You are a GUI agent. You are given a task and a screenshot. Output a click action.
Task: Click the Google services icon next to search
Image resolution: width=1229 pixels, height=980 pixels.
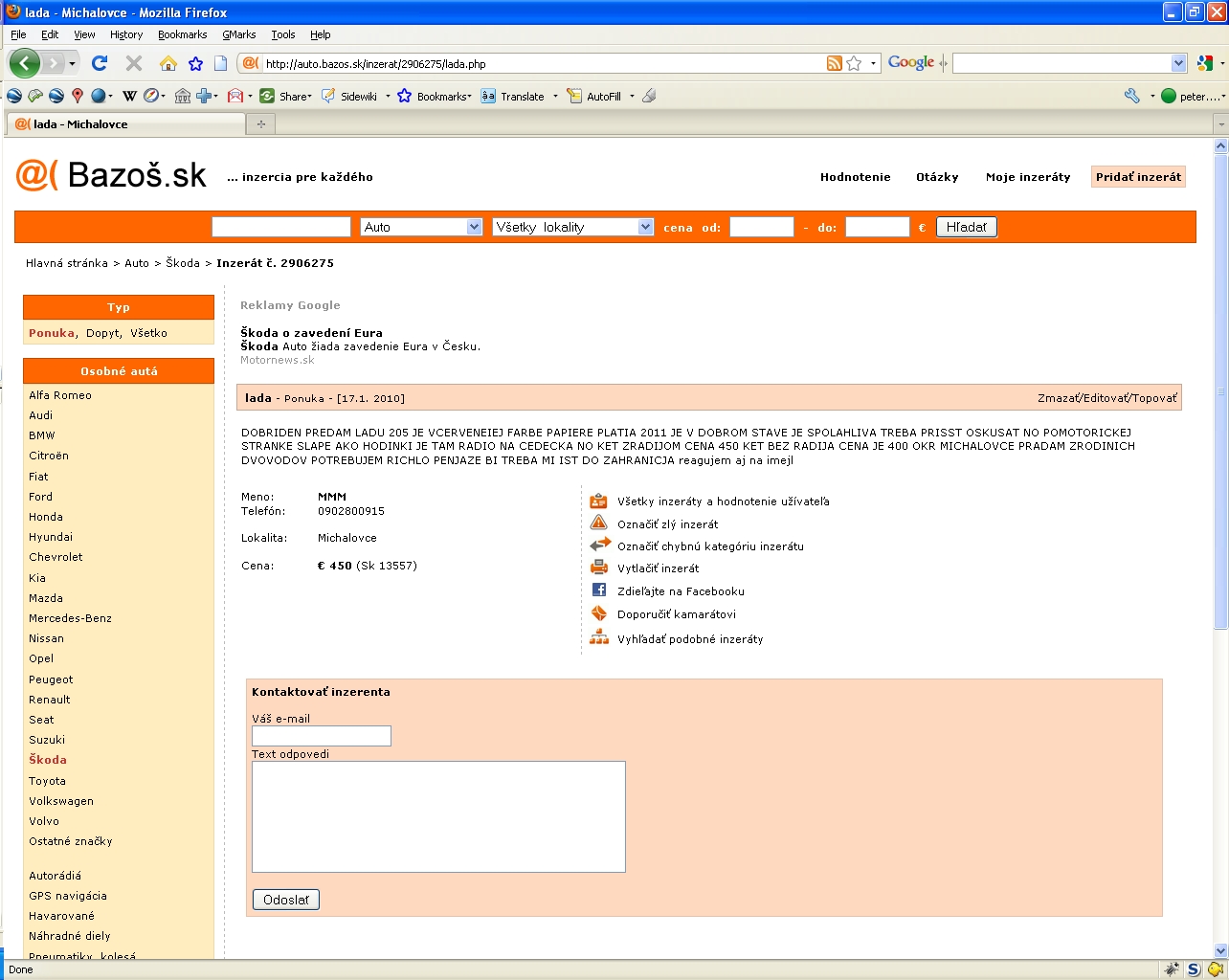click(x=1205, y=63)
